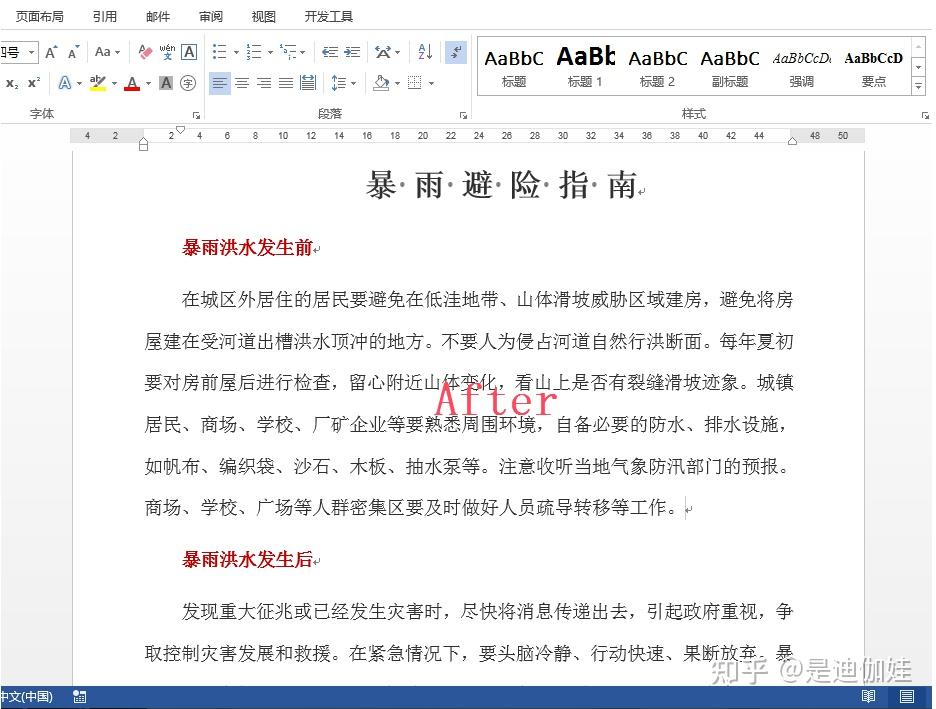Toggle show paragraph marks button
The width and height of the screenshot is (936, 709).
coord(456,52)
